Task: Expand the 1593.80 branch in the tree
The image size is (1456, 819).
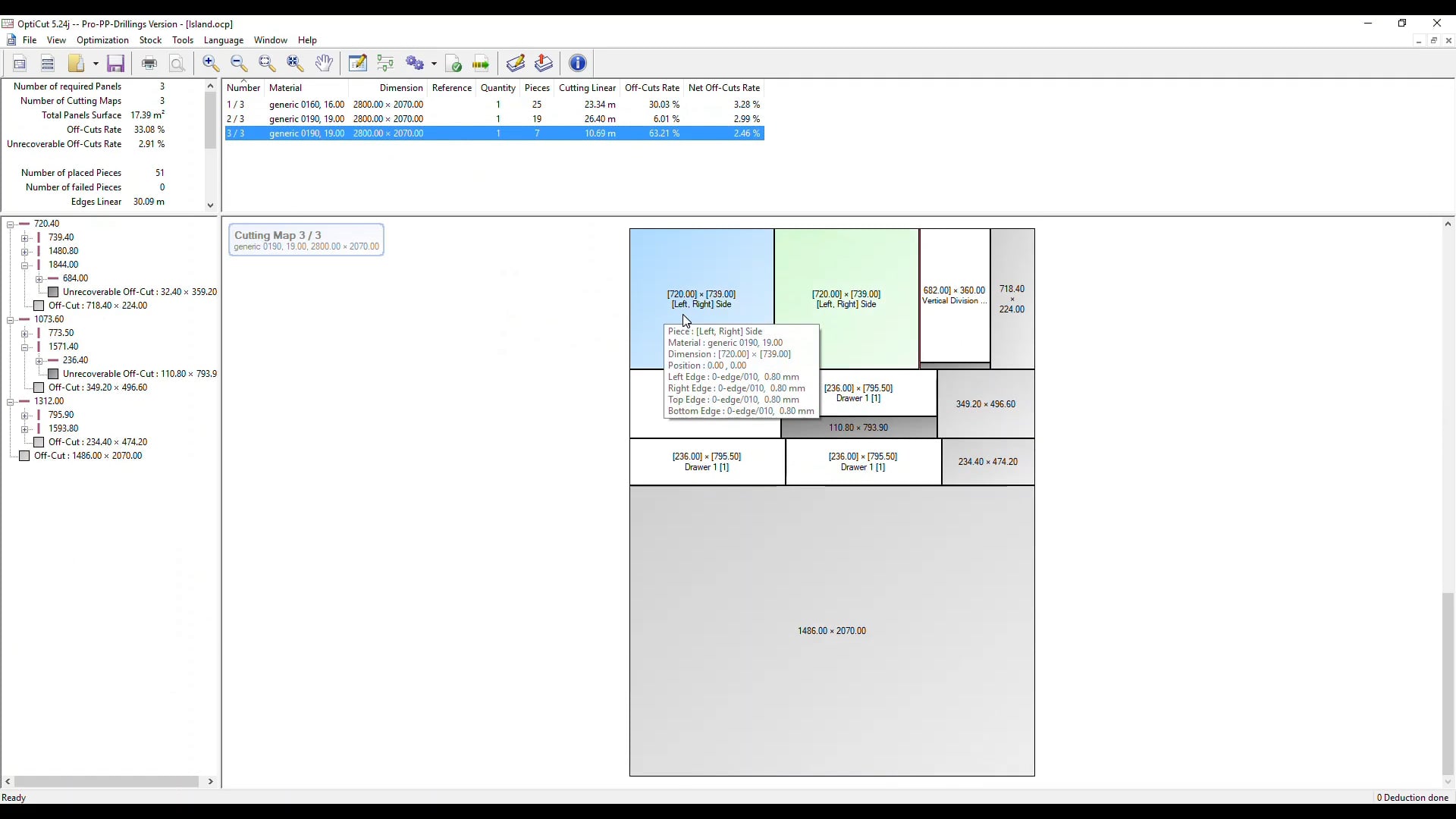Action: click(26, 428)
